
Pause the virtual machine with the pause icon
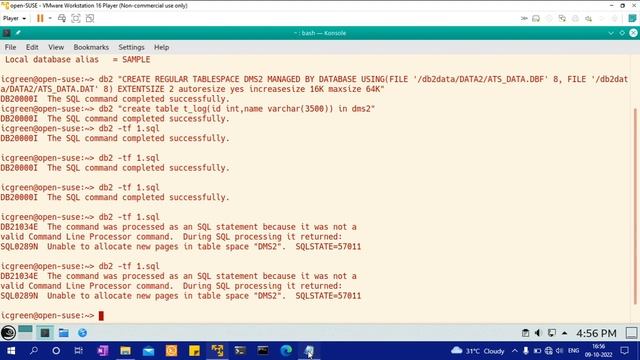pyautogui.click(x=40, y=18)
